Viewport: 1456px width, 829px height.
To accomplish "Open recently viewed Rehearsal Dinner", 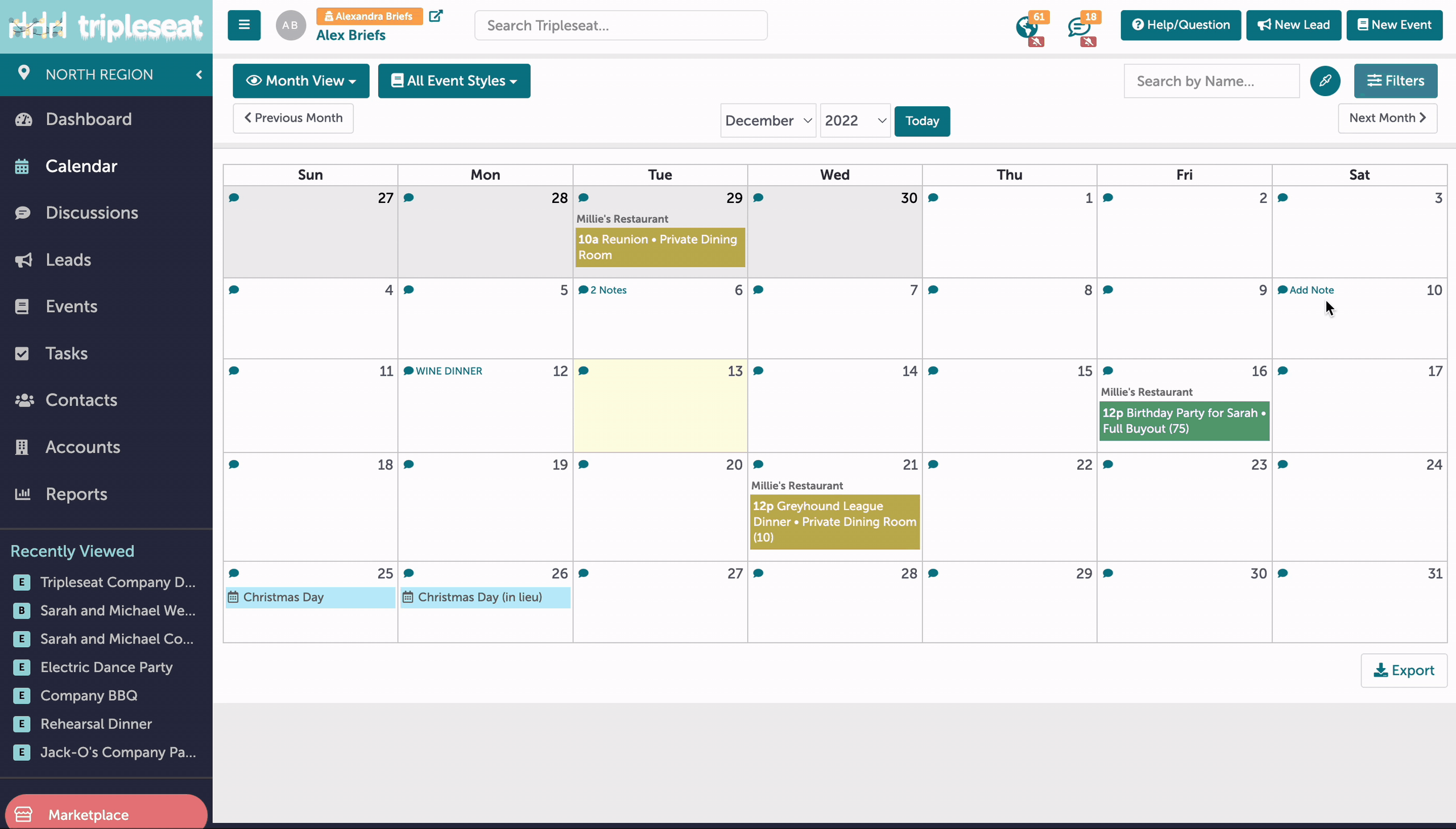I will tap(96, 724).
